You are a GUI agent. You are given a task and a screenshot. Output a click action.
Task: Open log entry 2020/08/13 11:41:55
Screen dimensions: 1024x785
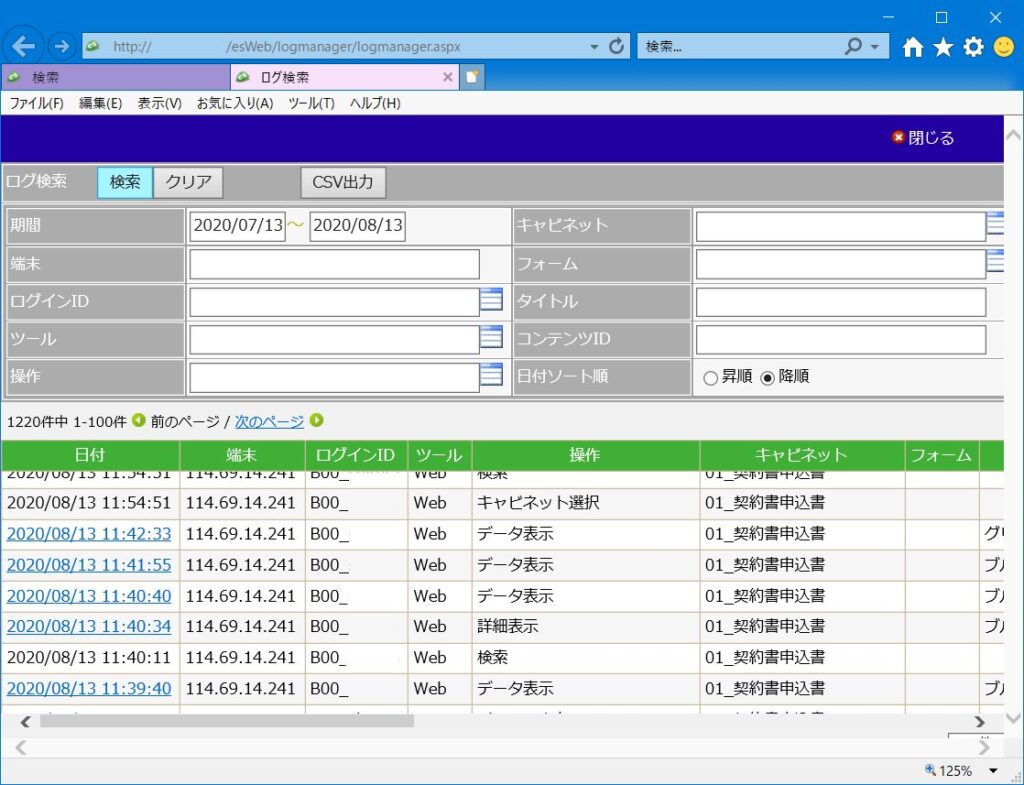tap(89, 565)
